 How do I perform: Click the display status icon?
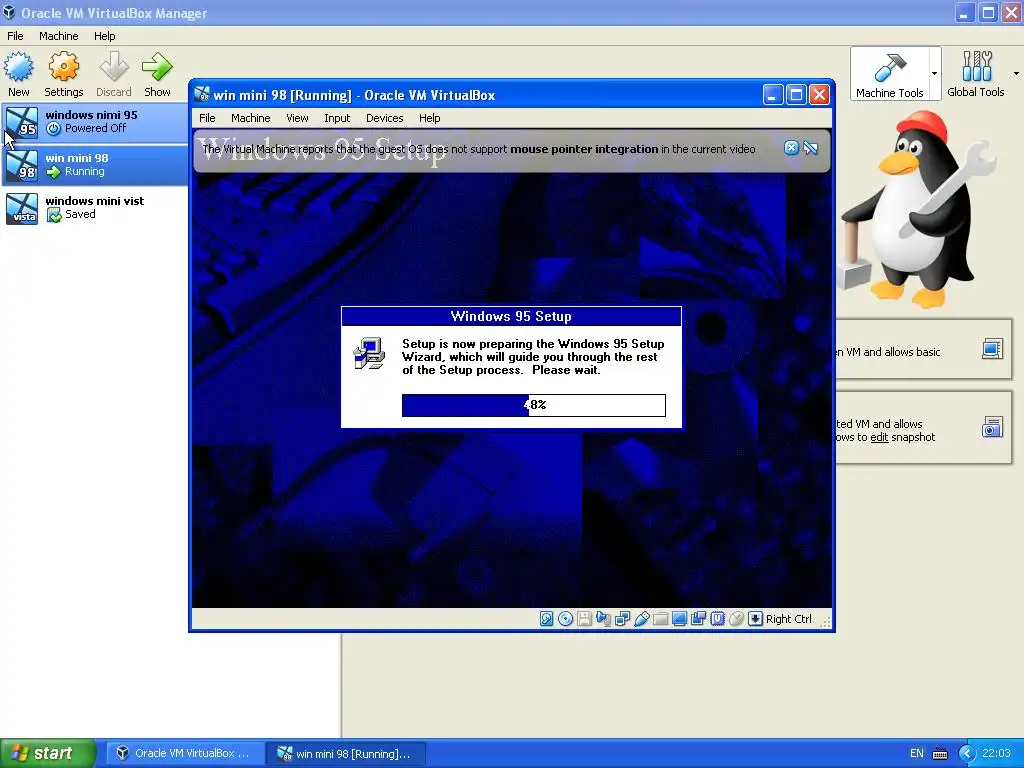[x=679, y=618]
